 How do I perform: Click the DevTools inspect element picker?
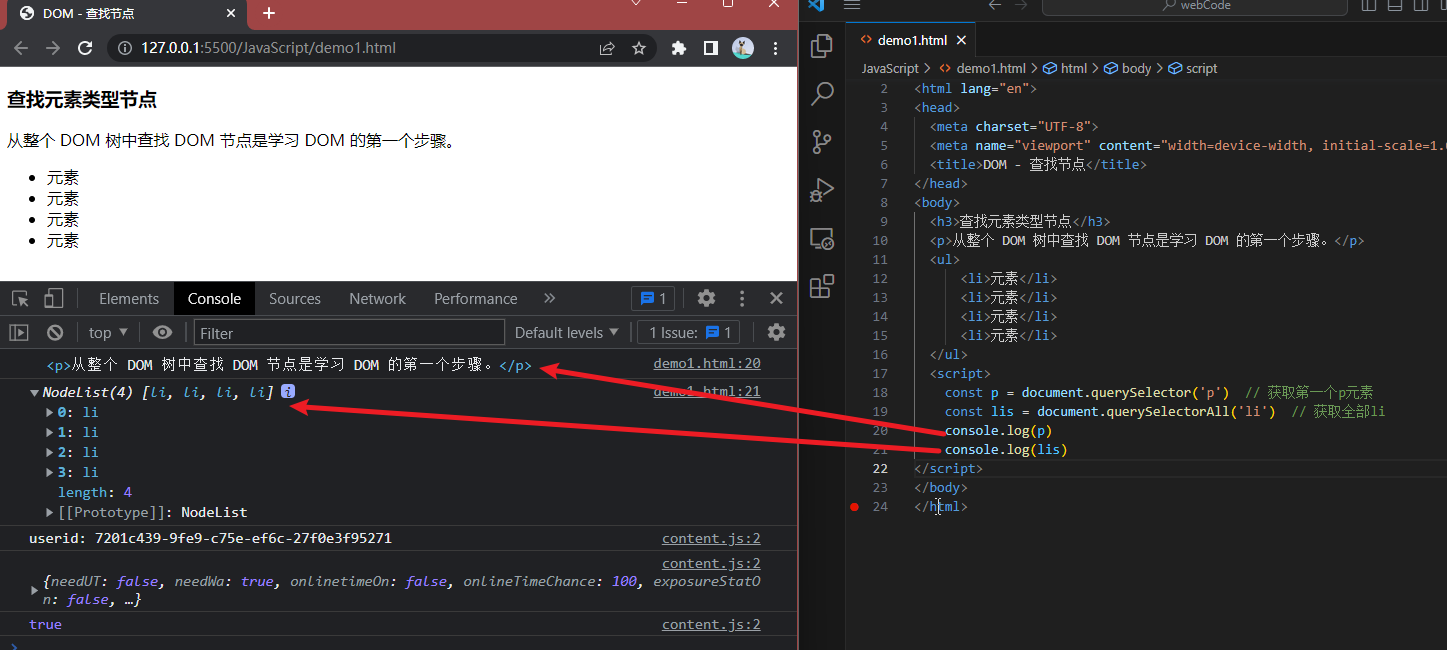point(20,298)
